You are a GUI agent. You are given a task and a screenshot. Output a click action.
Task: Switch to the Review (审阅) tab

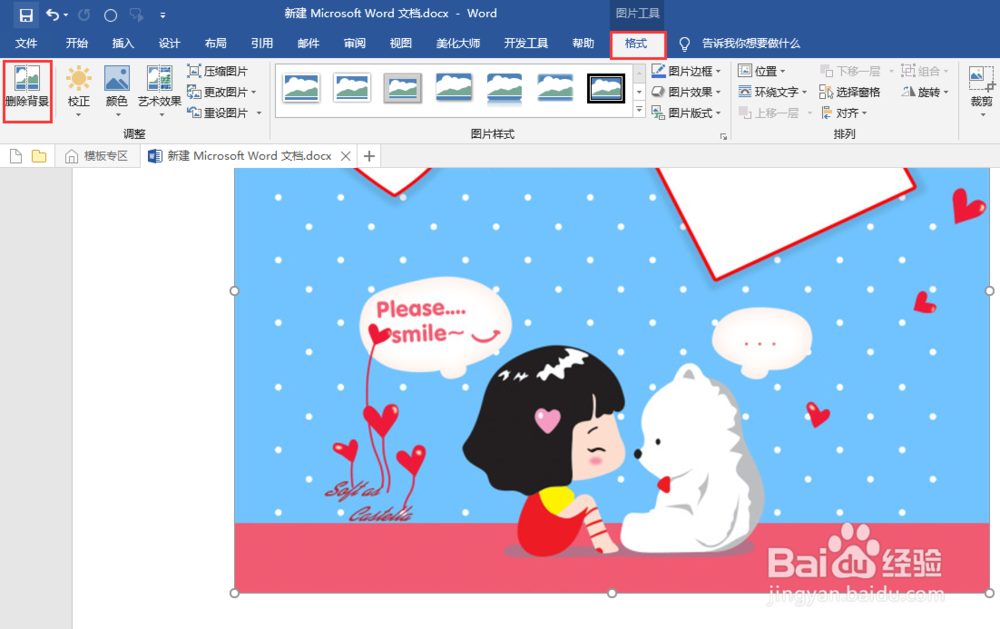(x=355, y=43)
